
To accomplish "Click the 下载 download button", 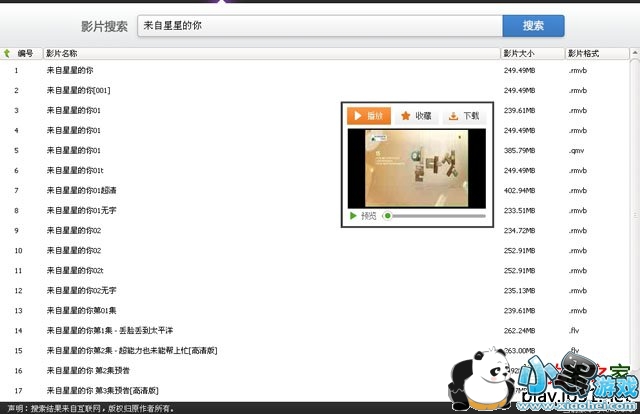I will click(464, 116).
